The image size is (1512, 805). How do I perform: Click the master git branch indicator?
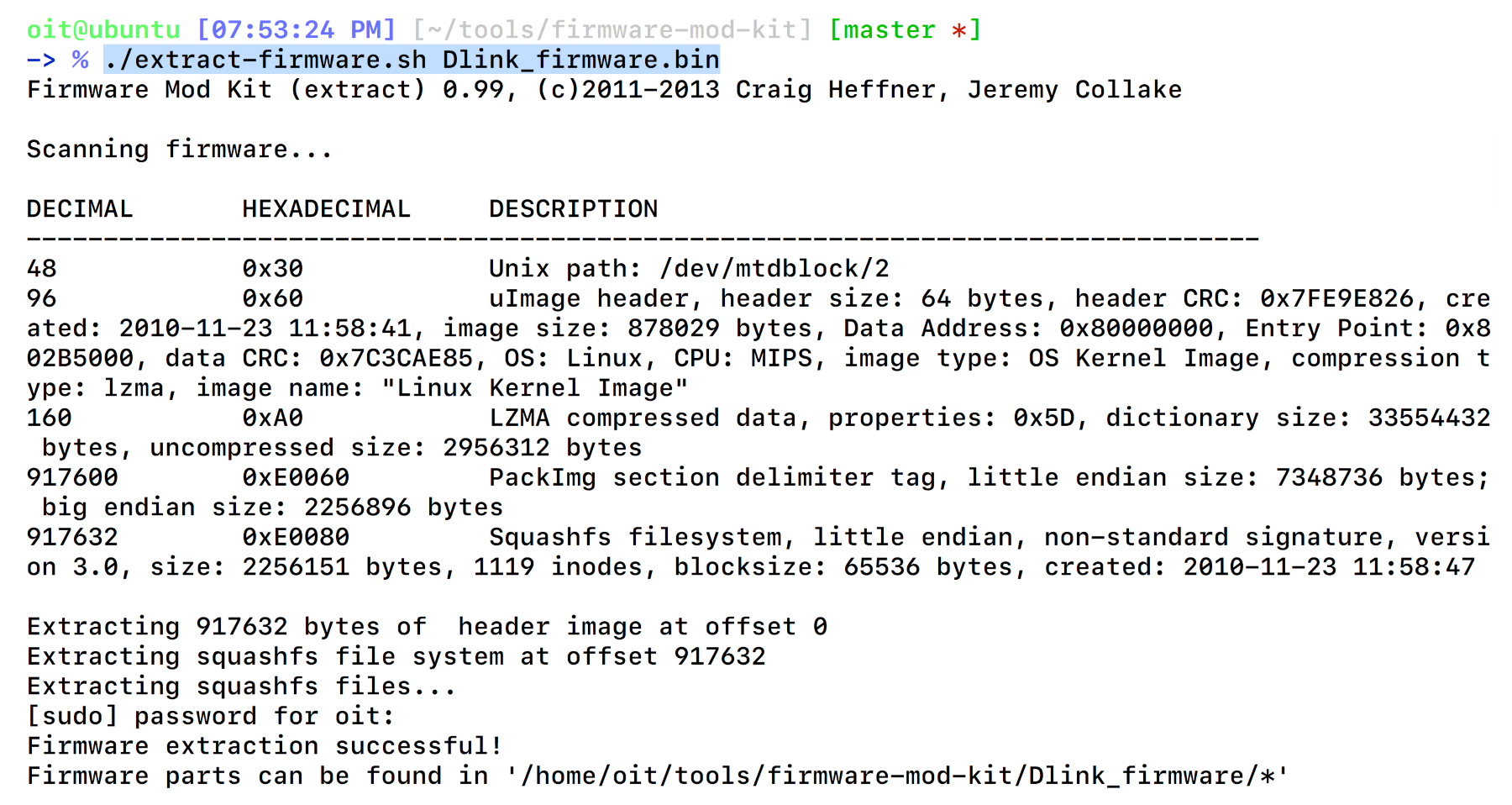[890, 29]
